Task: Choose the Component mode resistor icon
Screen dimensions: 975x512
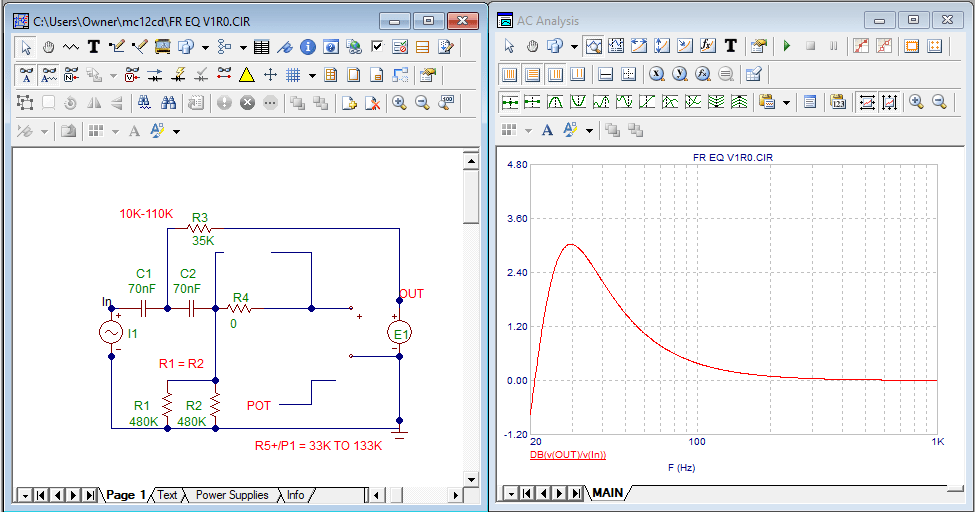Action: [x=71, y=47]
